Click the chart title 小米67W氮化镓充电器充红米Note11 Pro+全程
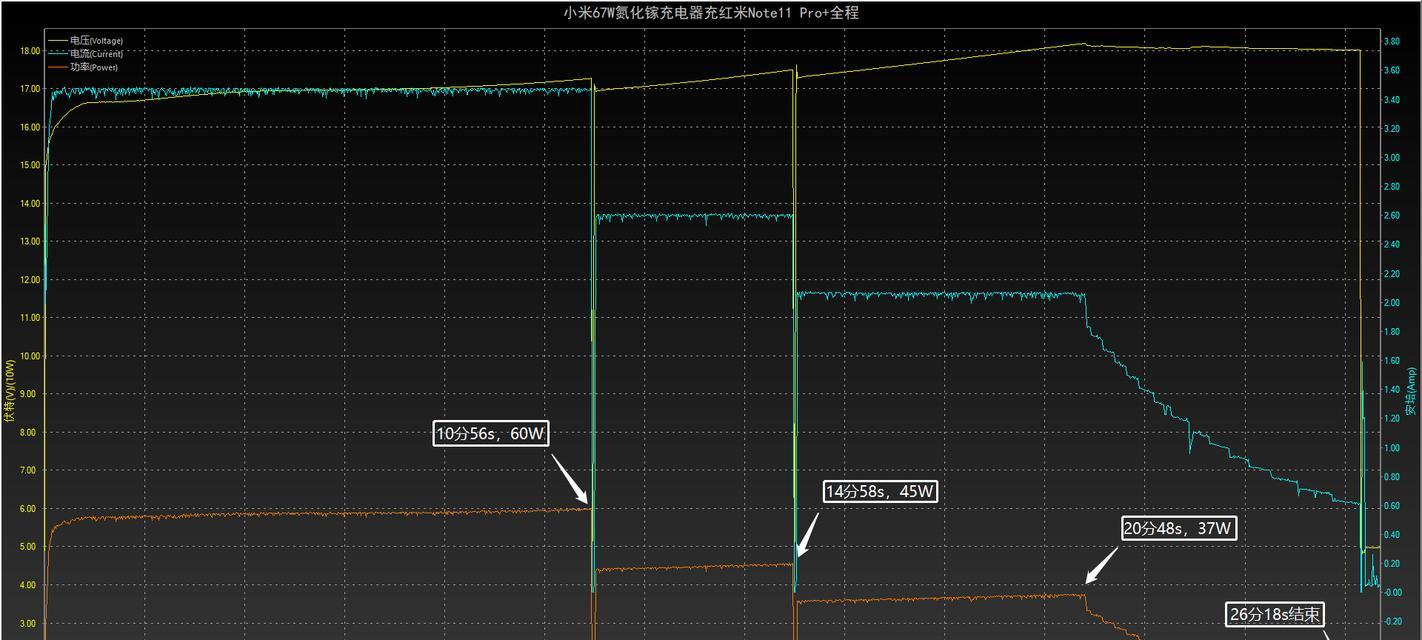The image size is (1422, 640). coord(710,13)
